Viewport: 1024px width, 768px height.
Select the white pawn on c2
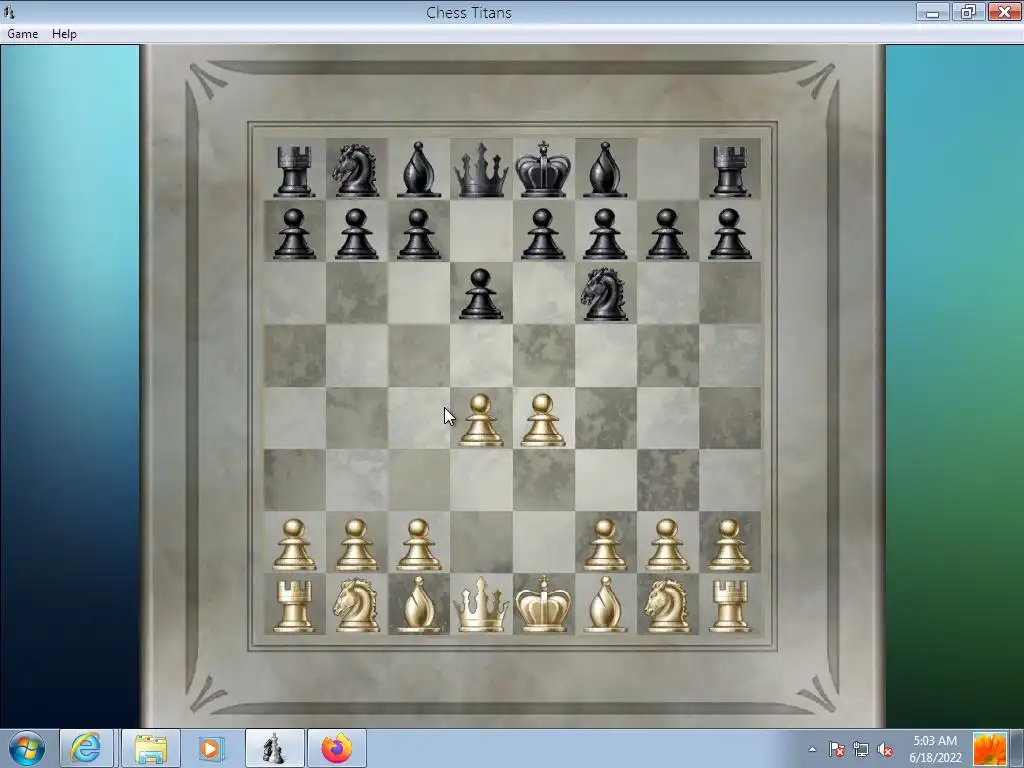pos(419,545)
